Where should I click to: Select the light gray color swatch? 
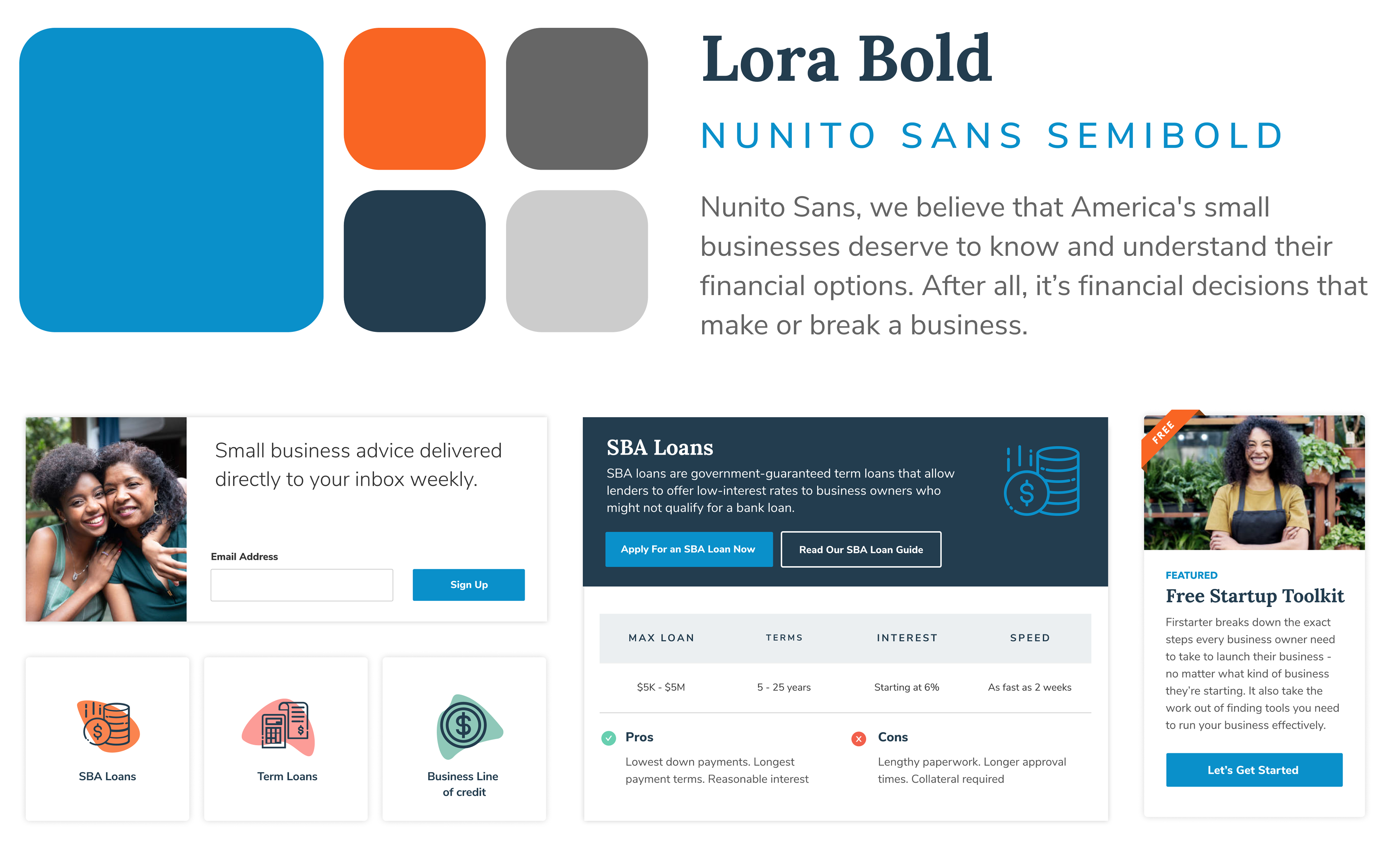pos(576,261)
